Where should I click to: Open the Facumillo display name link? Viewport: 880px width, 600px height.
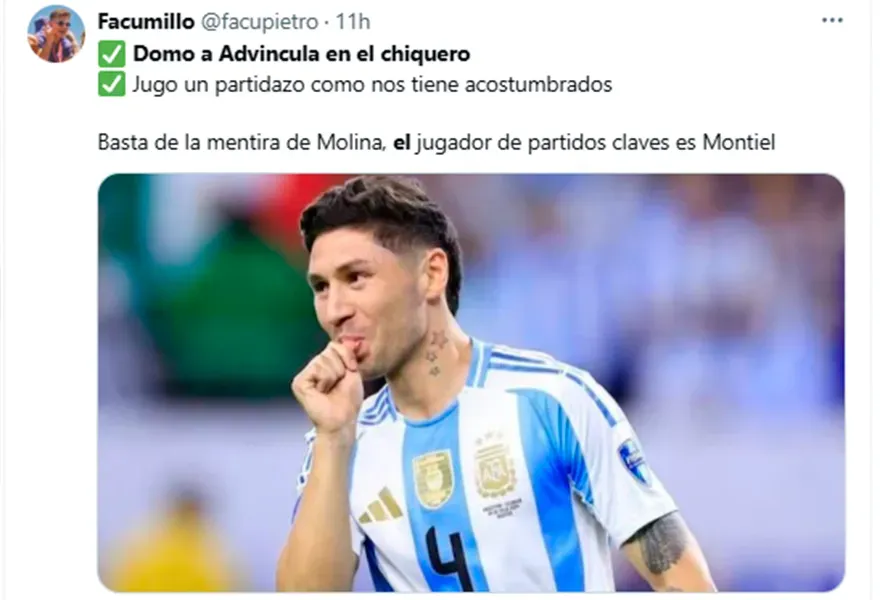pyautogui.click(x=146, y=22)
